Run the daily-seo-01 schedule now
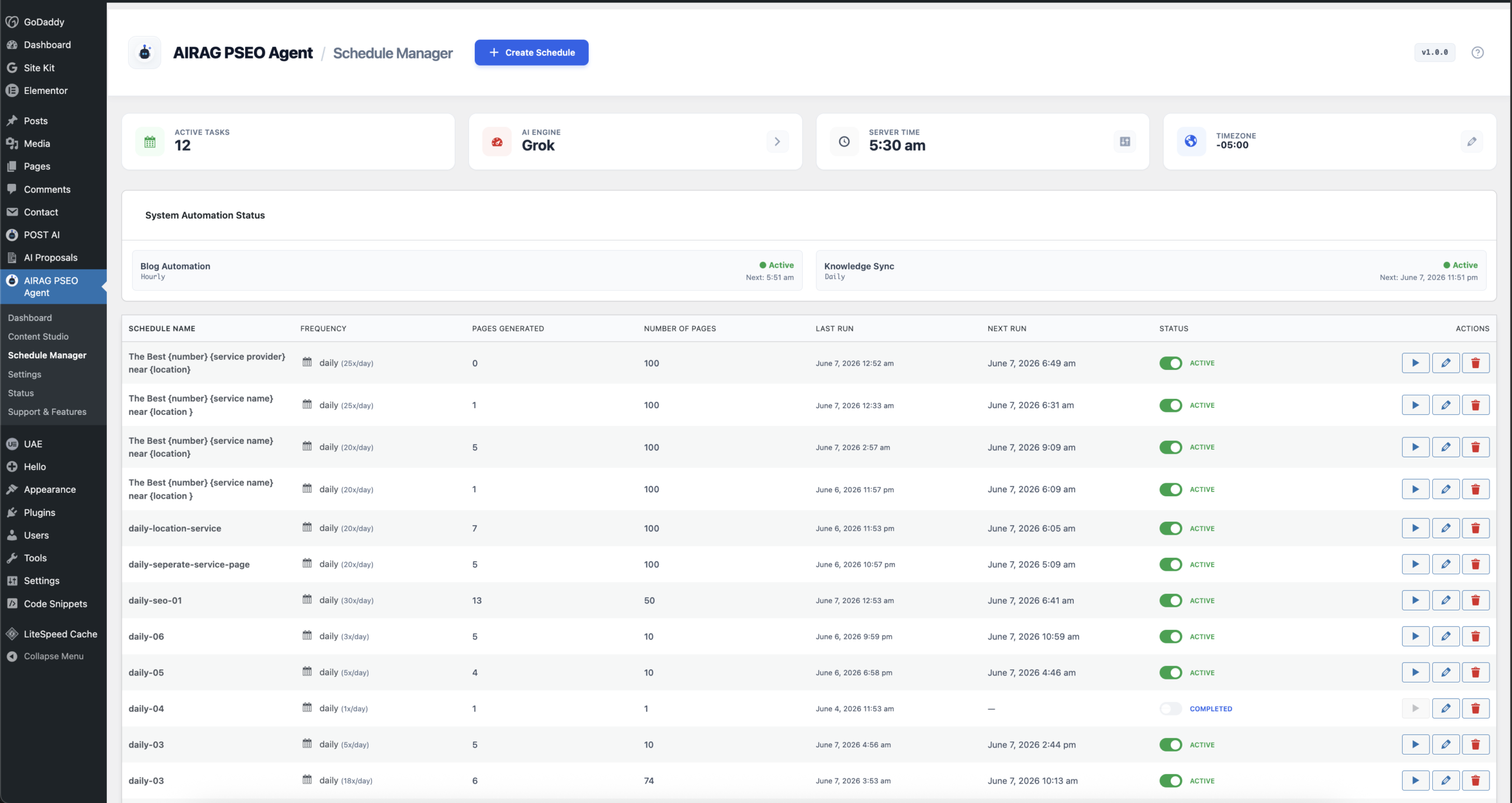1512x803 pixels. tap(1415, 600)
